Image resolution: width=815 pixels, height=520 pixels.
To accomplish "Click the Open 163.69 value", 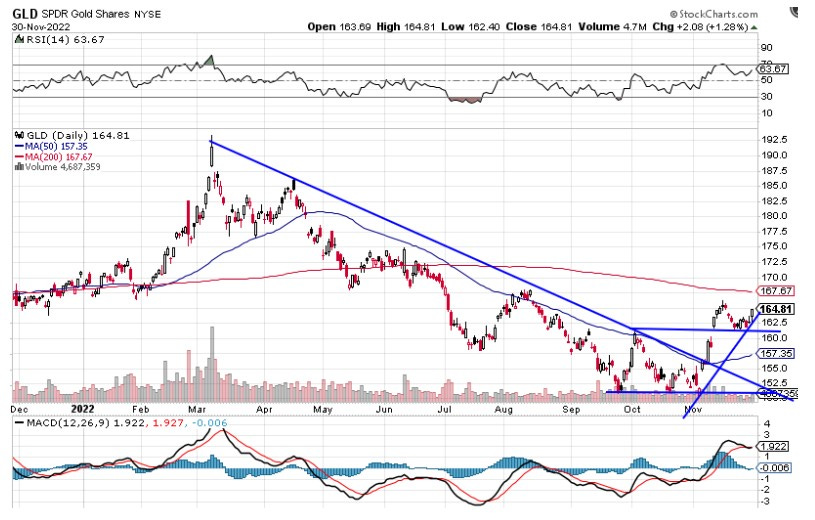I will pyautogui.click(x=339, y=27).
